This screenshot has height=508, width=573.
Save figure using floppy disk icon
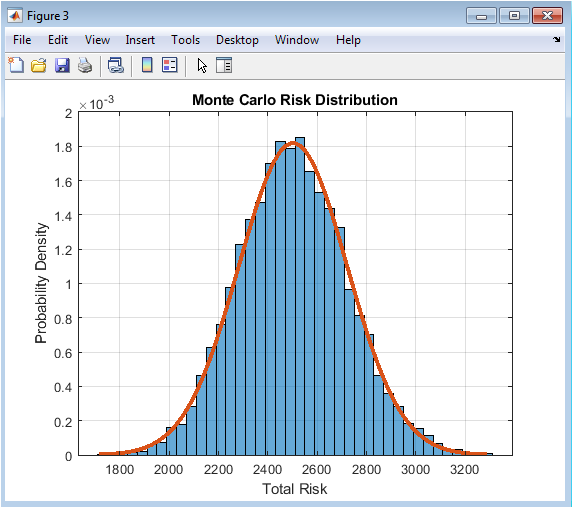62,66
